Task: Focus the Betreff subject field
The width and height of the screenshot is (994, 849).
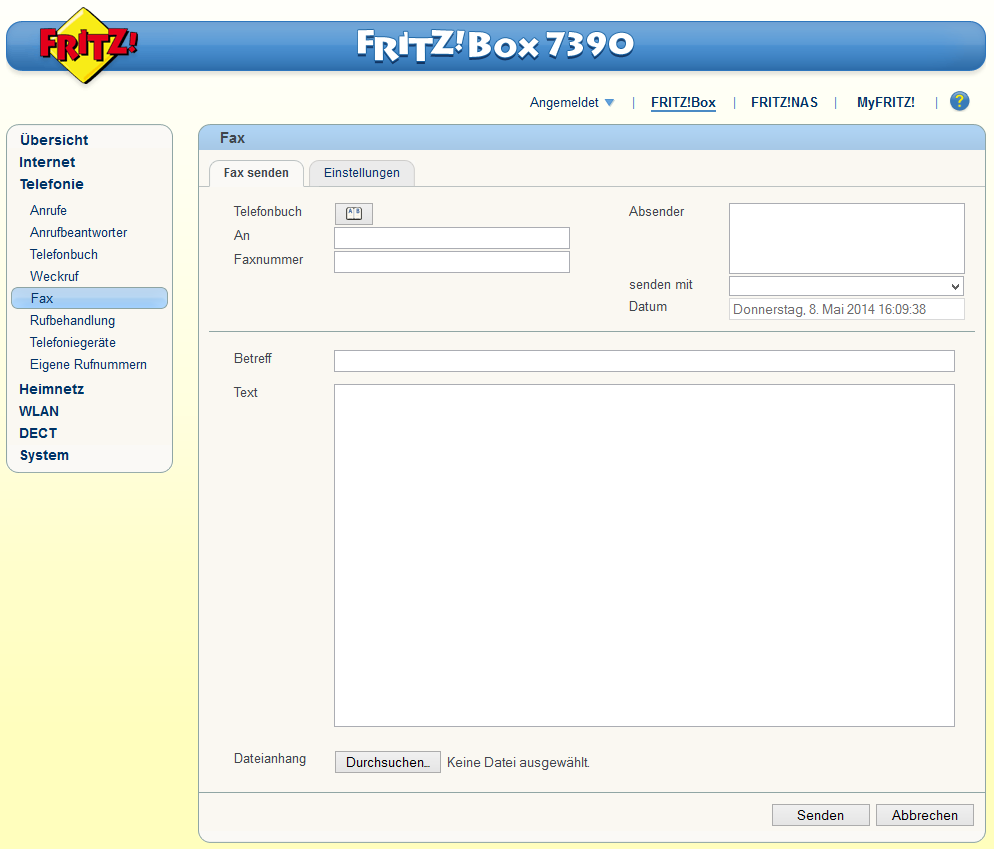Action: pyautogui.click(x=644, y=361)
